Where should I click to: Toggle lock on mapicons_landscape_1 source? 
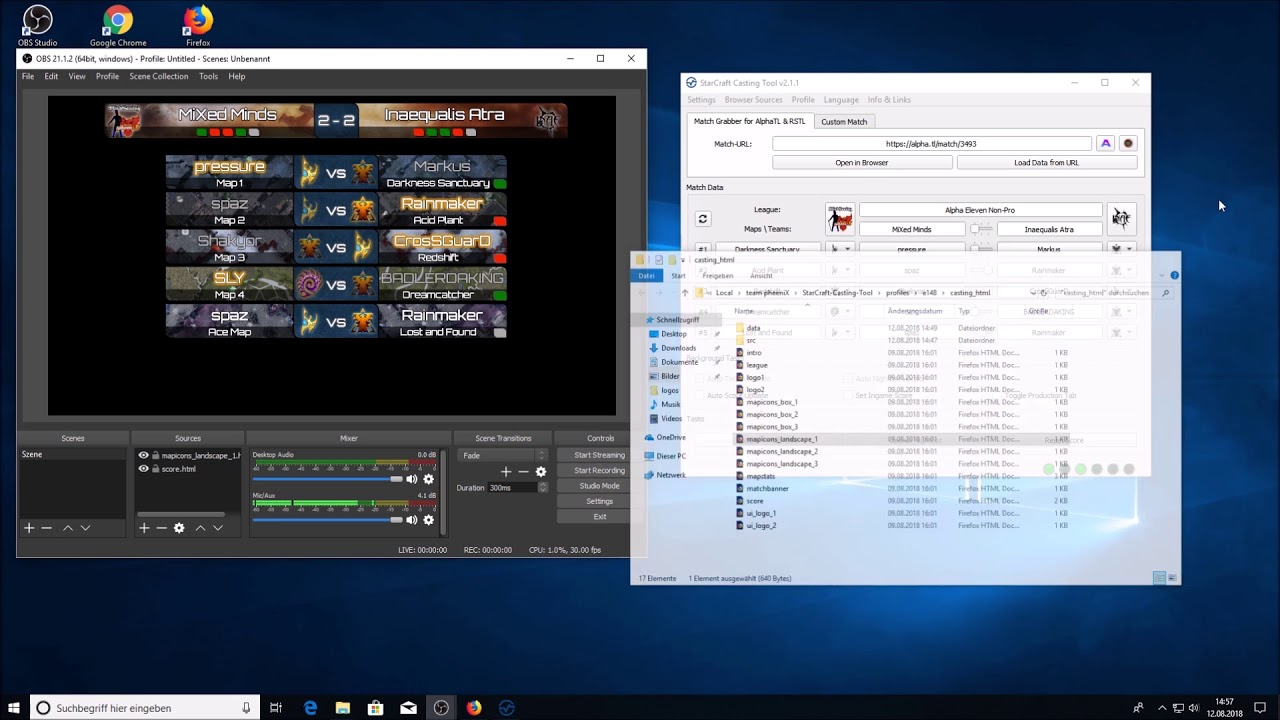(156, 456)
